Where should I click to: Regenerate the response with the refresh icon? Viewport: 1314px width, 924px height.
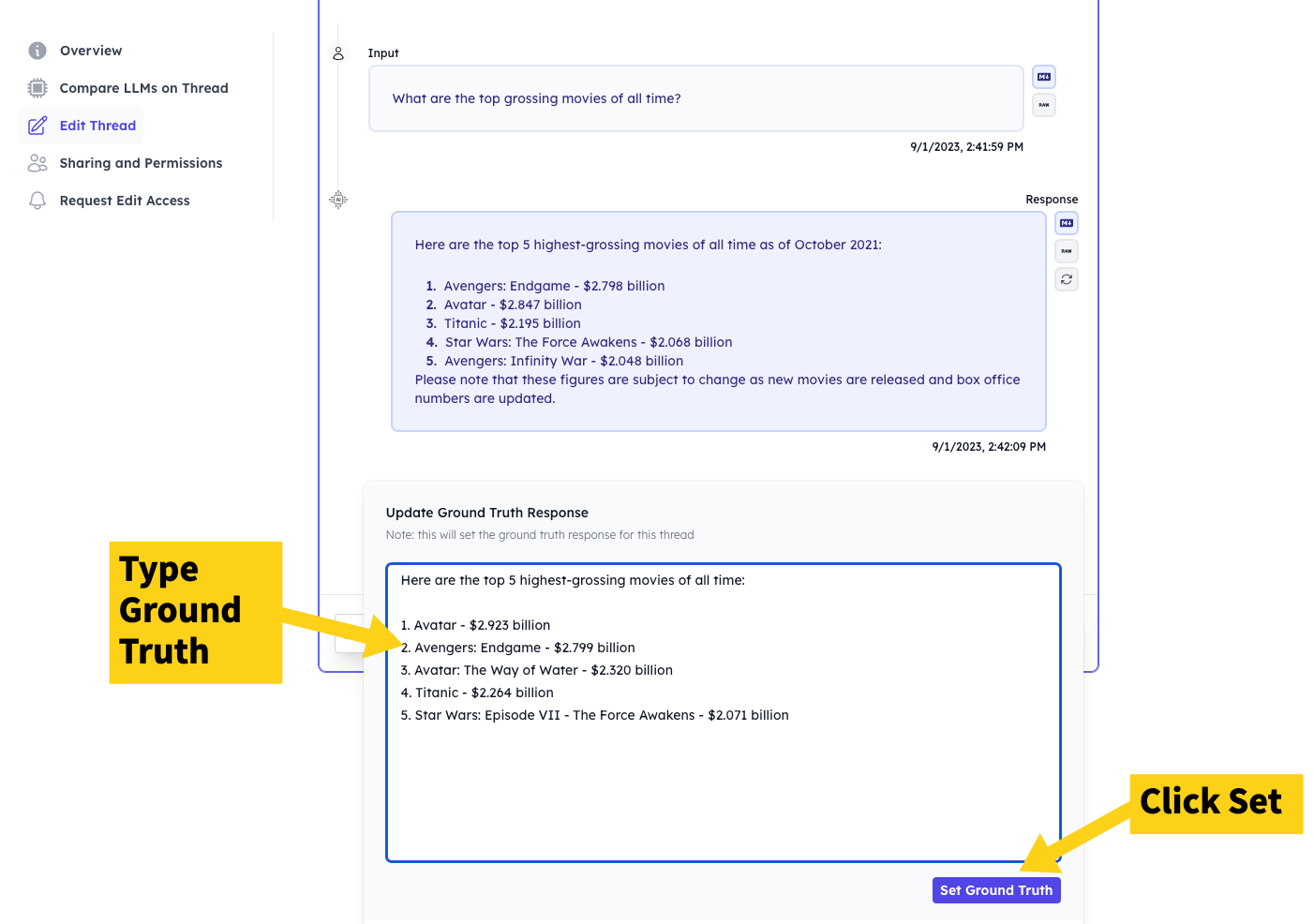pyautogui.click(x=1066, y=279)
